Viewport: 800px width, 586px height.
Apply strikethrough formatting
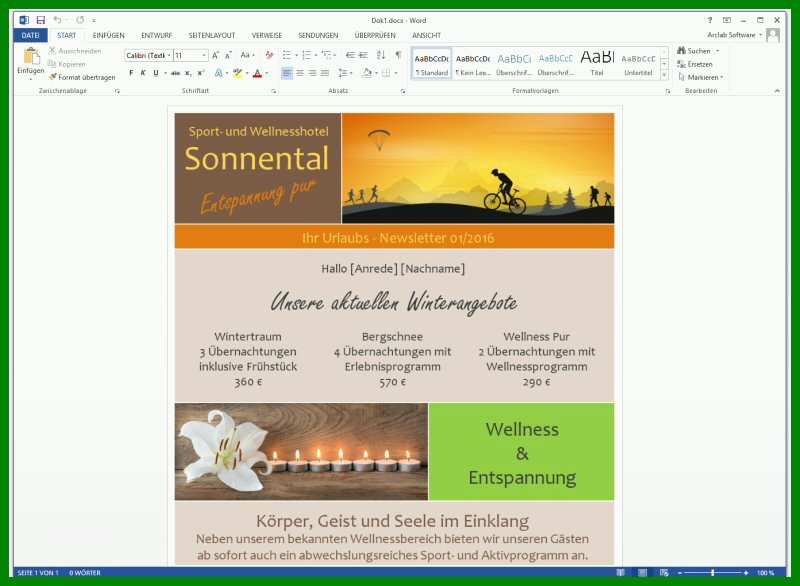[x=176, y=73]
